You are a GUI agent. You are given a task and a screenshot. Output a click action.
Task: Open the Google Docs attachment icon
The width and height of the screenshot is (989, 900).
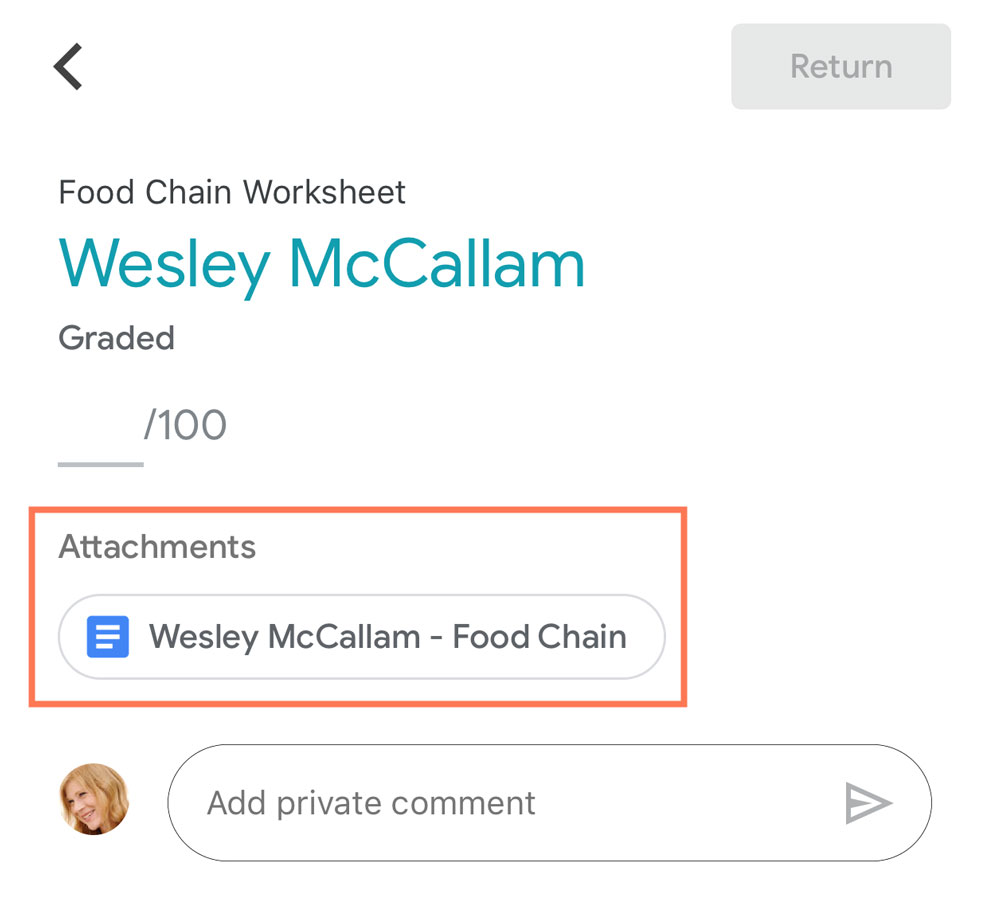point(108,637)
